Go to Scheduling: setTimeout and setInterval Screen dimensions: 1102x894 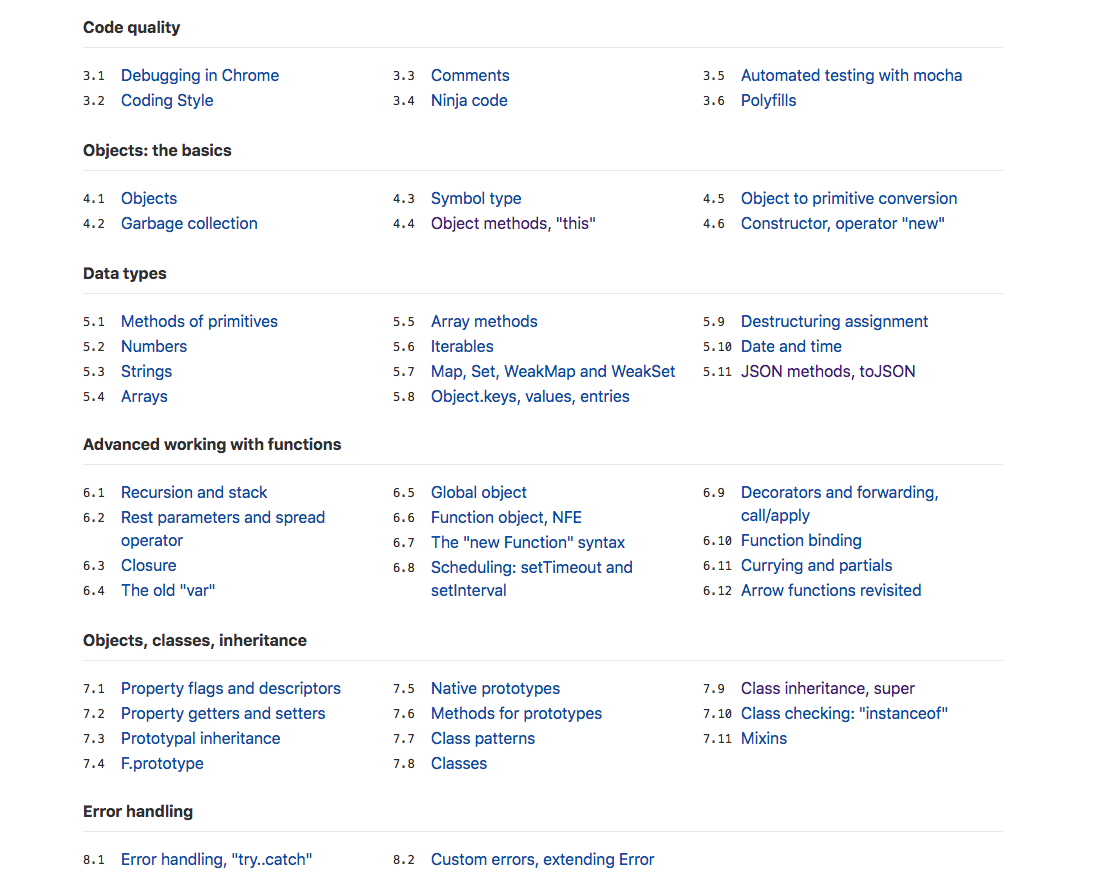(x=531, y=578)
